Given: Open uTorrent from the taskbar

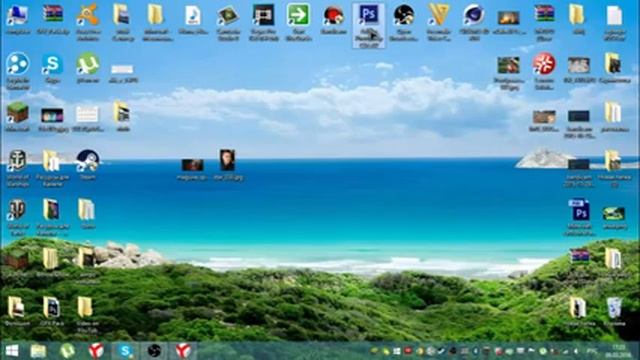Looking at the screenshot, I should tap(67, 351).
